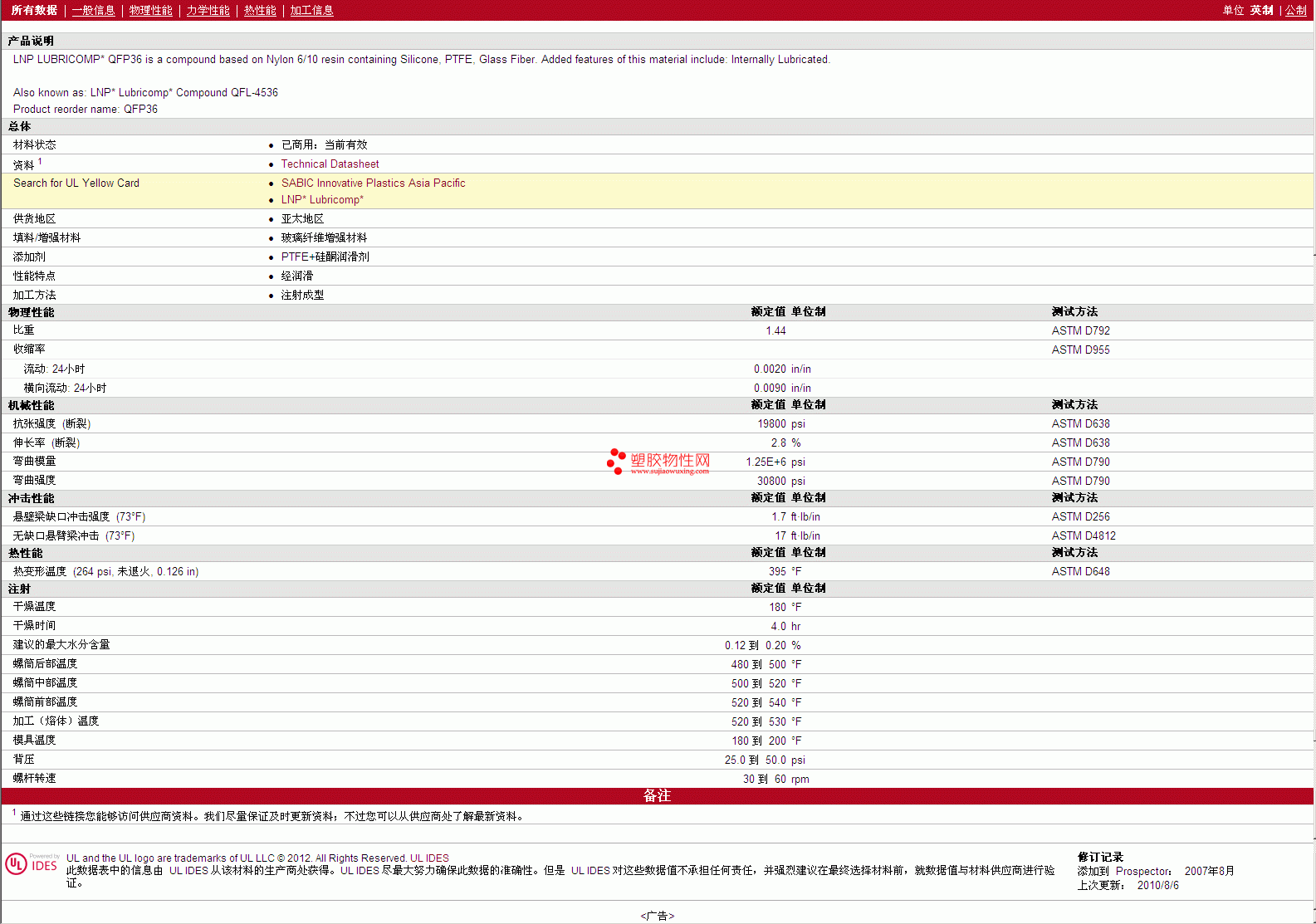This screenshot has height=924, width=1316.
Task: Open the Technical Datasheet link
Action: click(x=330, y=164)
